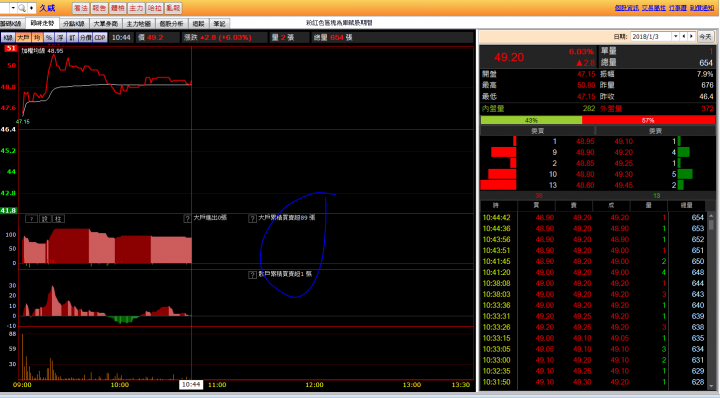Click the green 43% inner volume bar
This screenshot has width=720, height=398.
[531, 120]
